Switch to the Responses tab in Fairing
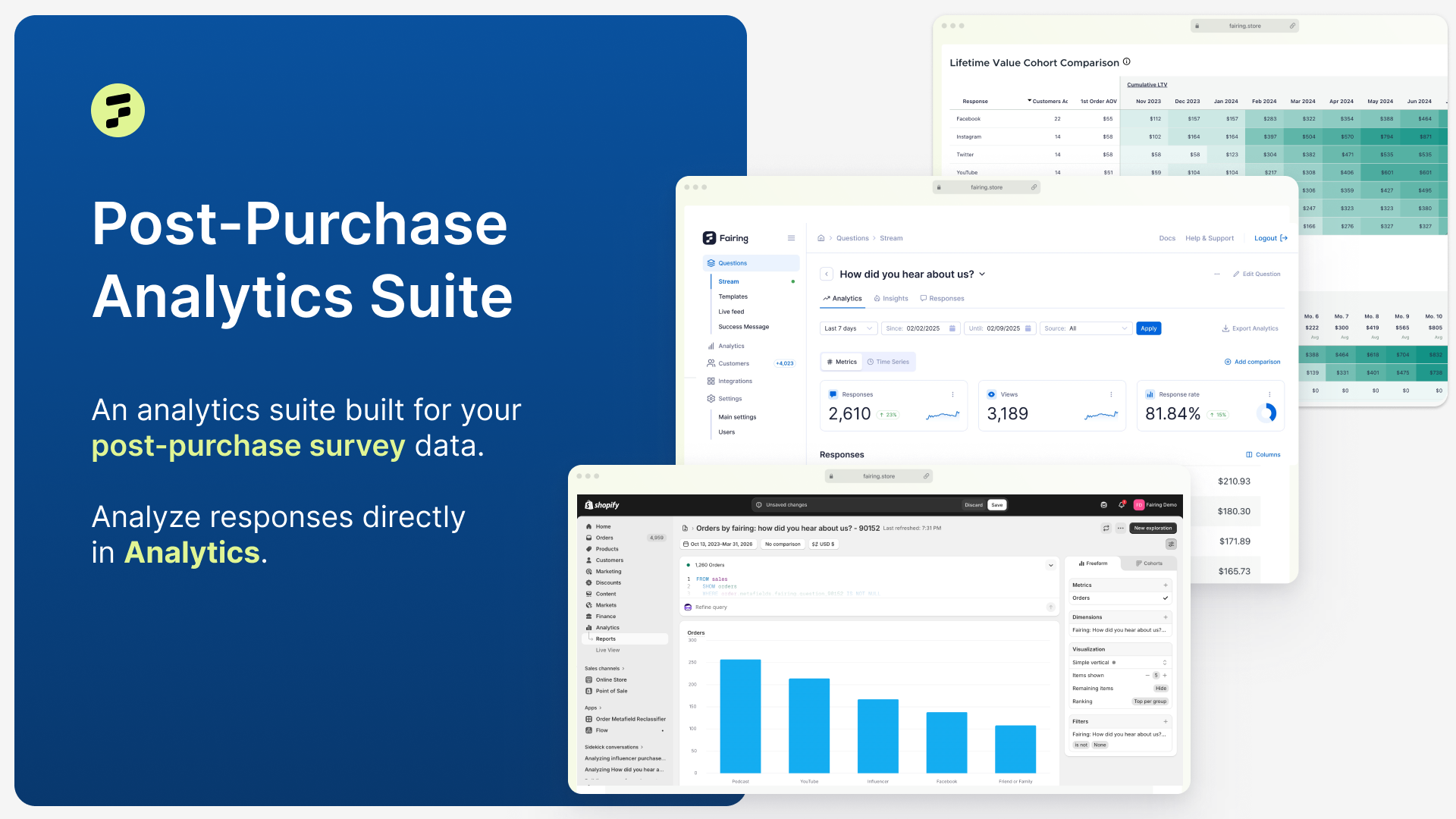The width and height of the screenshot is (1456, 819). click(x=943, y=298)
